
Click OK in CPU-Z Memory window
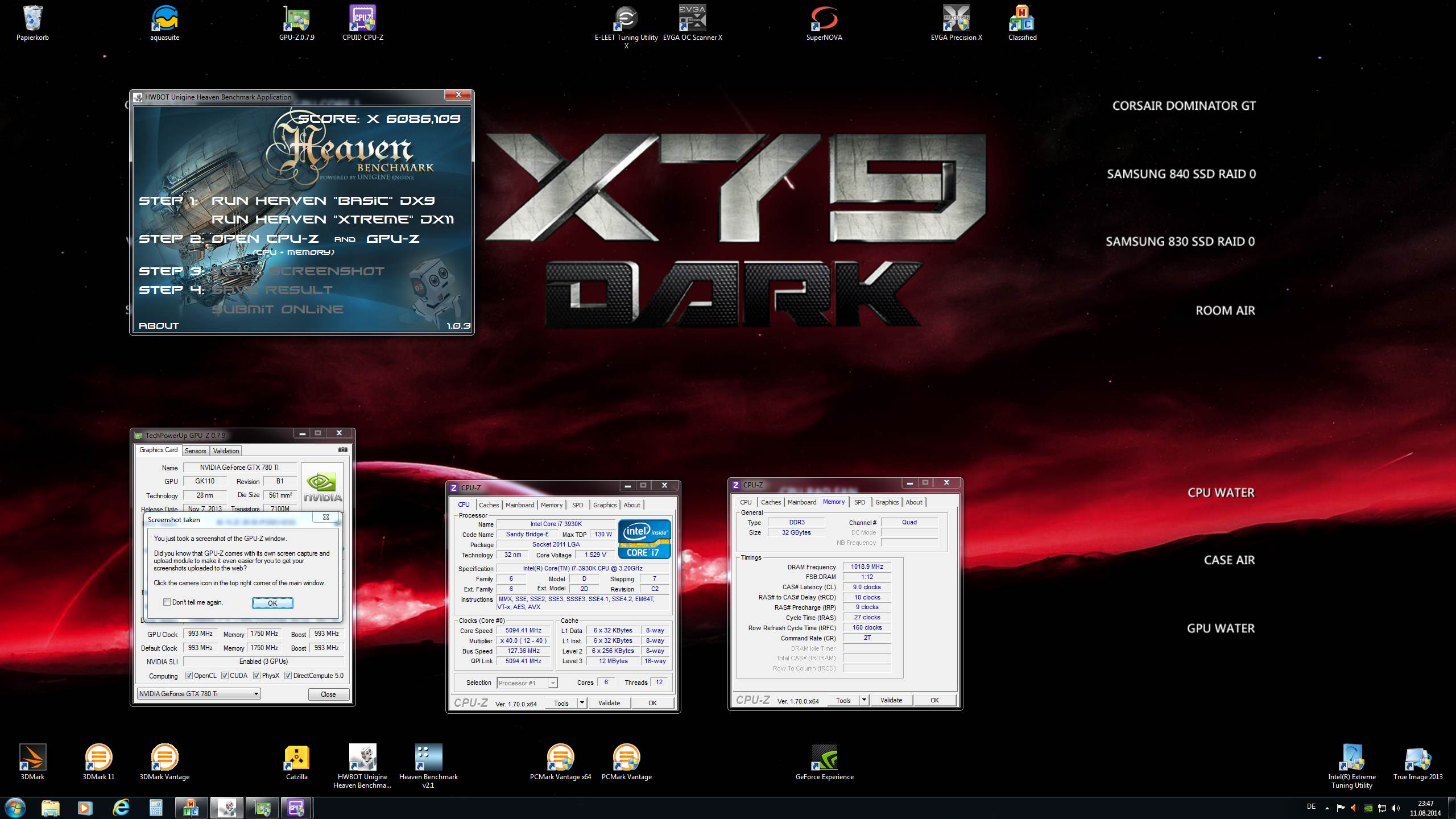(934, 700)
